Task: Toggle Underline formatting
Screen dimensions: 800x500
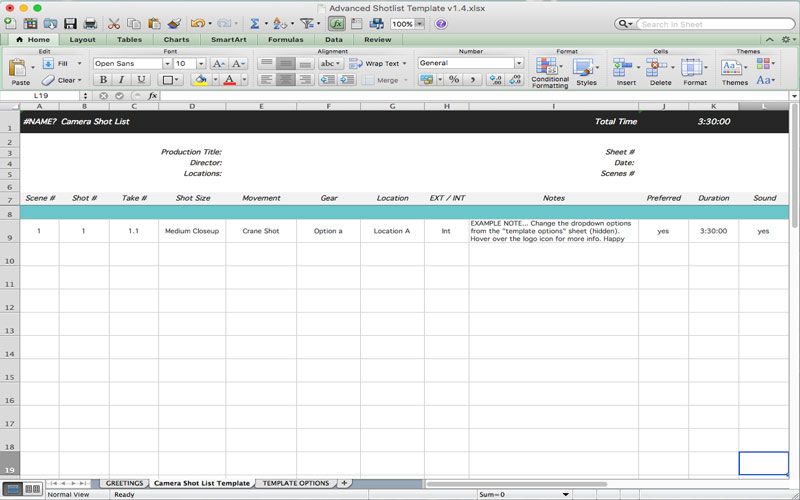Action: pos(141,80)
